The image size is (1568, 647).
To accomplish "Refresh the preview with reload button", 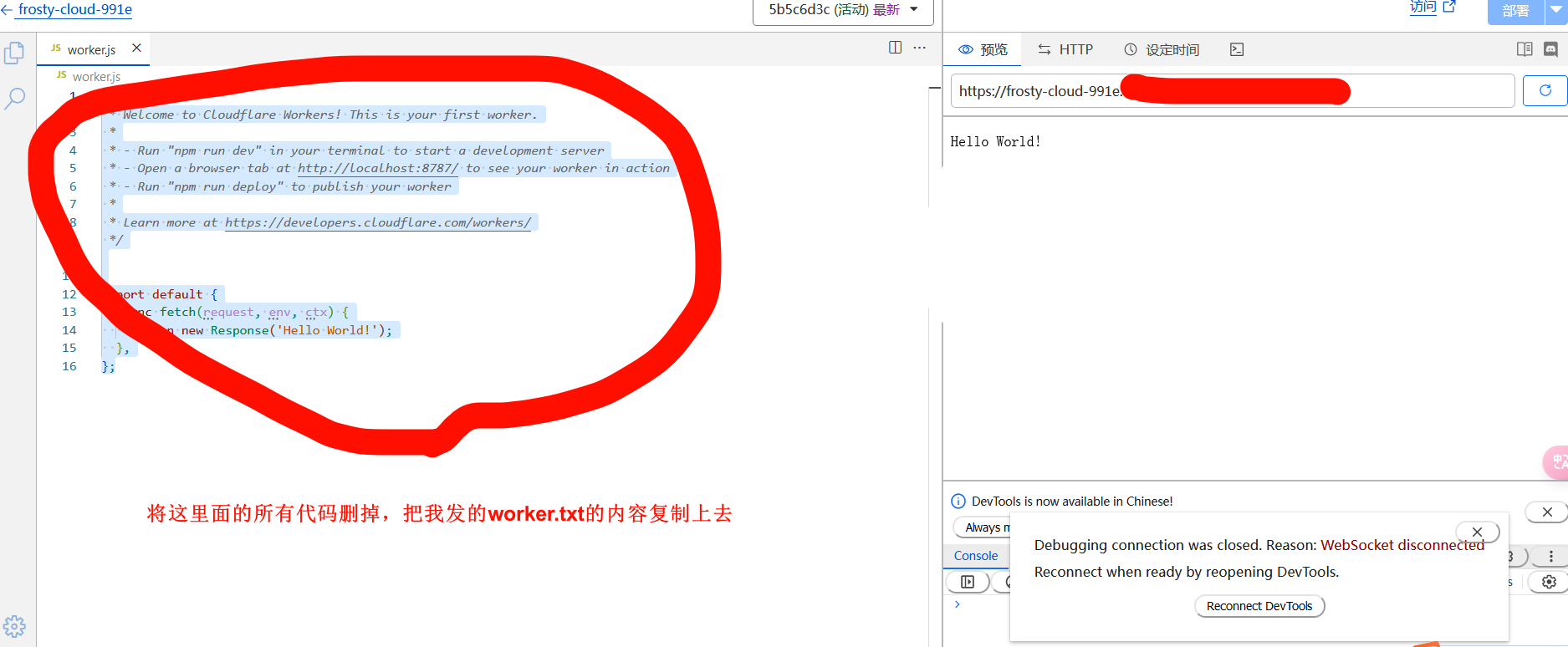I will click(1545, 90).
